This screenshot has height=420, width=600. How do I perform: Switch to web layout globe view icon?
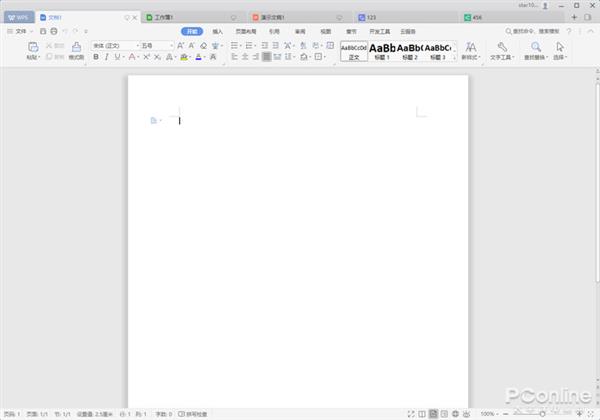pyautogui.click(x=455, y=414)
